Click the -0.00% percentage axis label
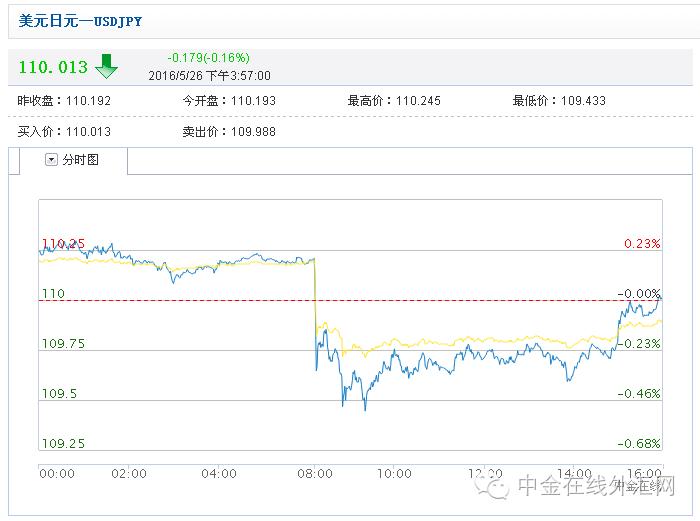 639,294
